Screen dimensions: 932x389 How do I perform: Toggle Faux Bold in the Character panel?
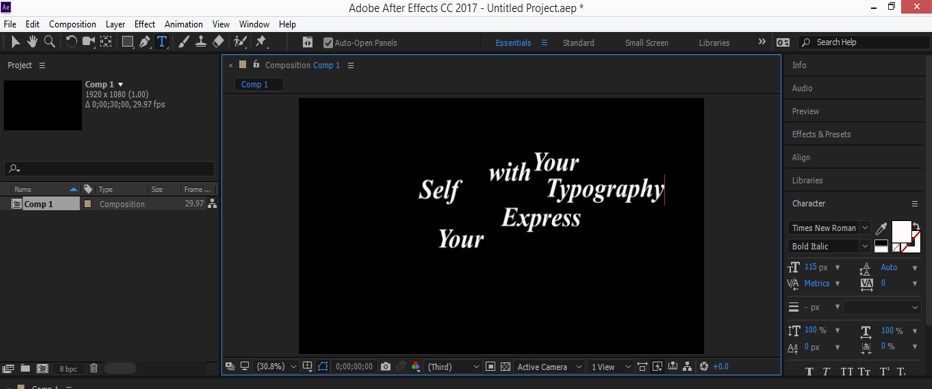pos(809,372)
